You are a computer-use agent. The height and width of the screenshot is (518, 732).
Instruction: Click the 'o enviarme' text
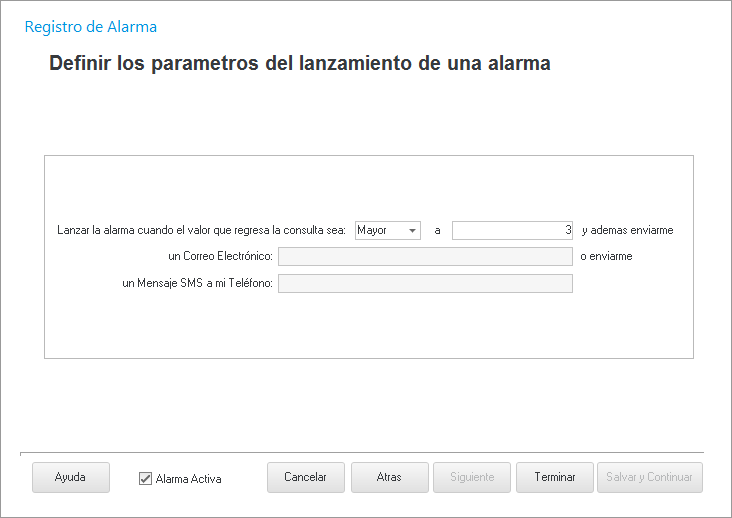tap(606, 256)
